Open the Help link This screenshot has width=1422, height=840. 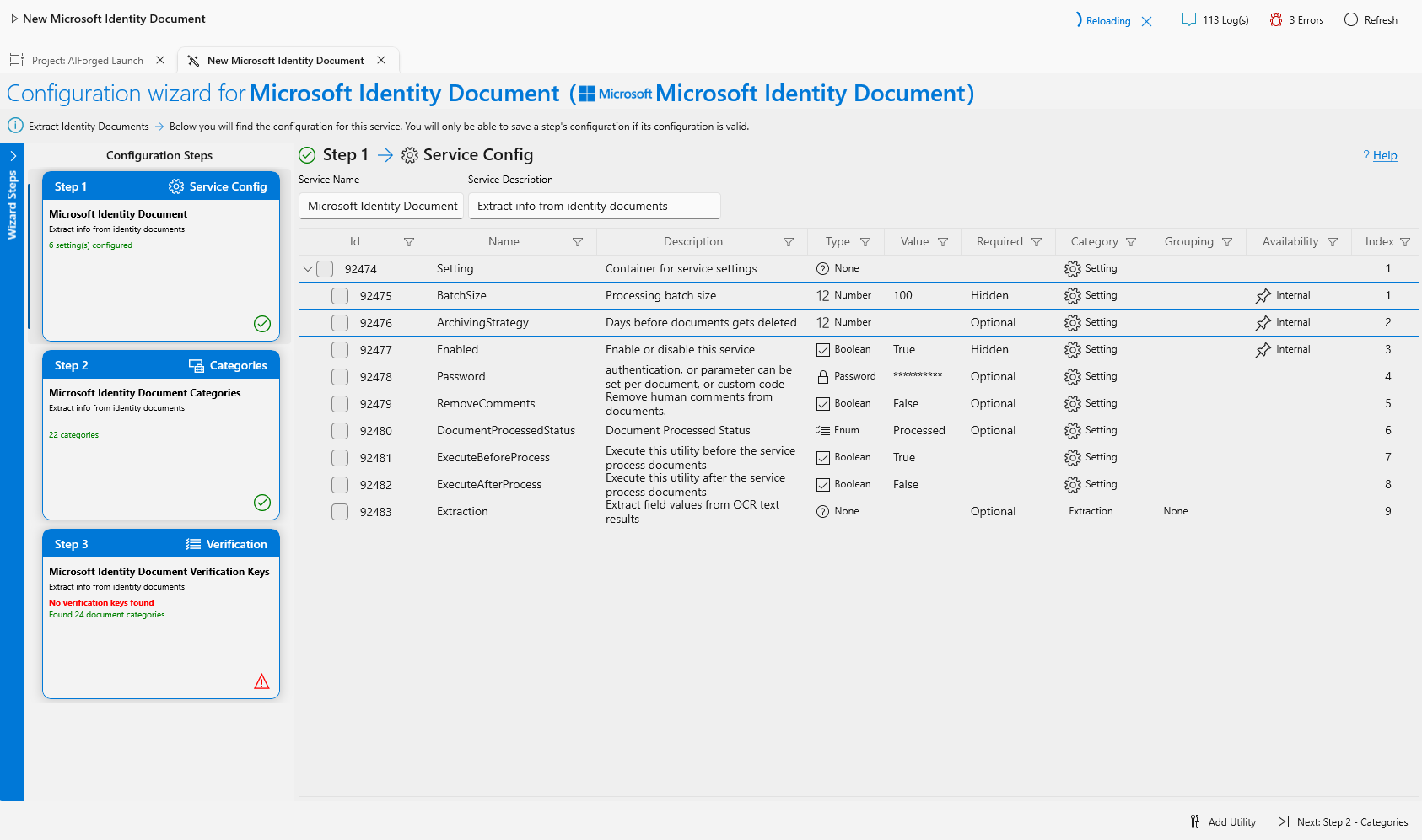(x=1385, y=155)
